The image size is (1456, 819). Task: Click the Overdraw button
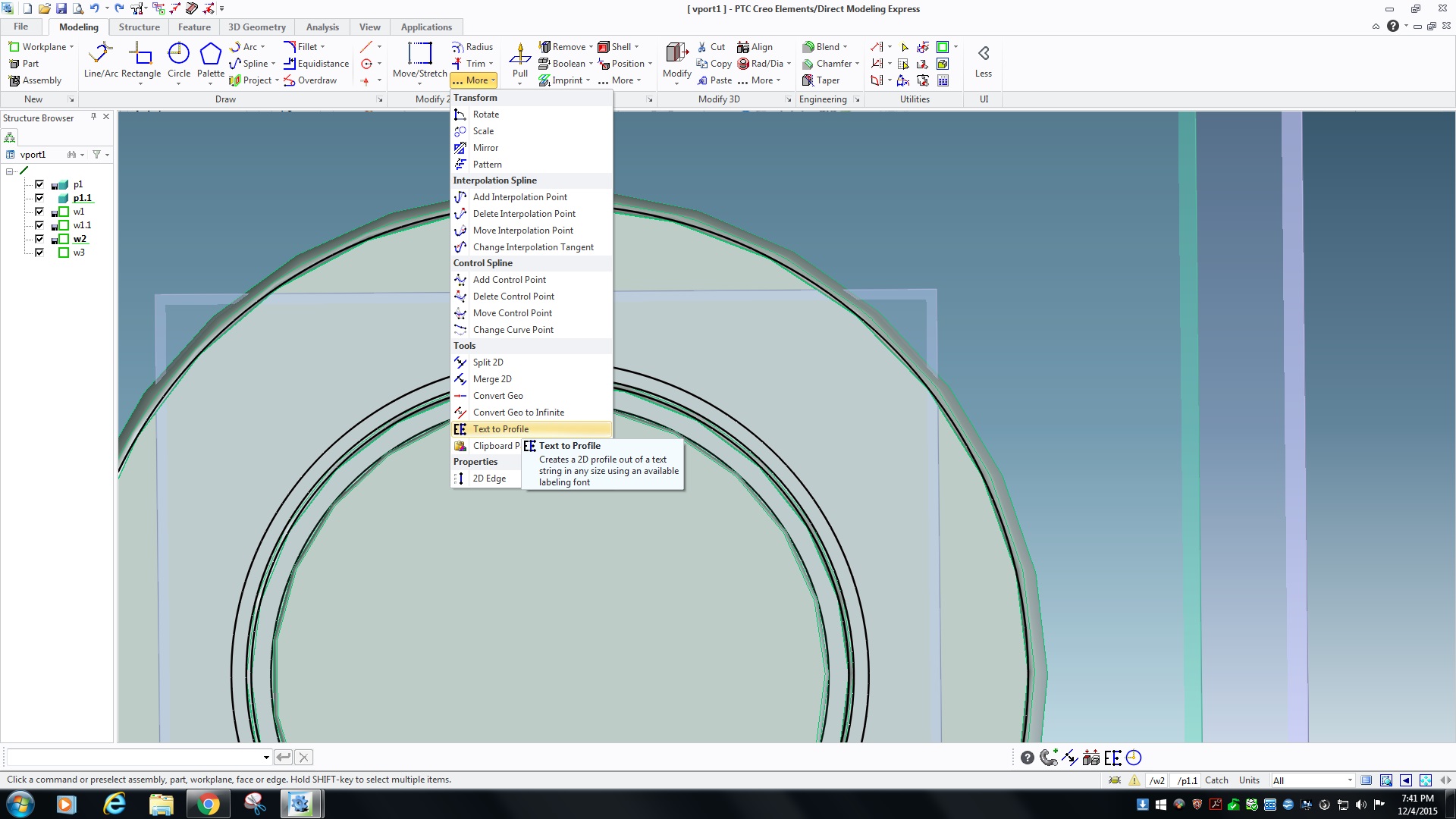tap(316, 80)
